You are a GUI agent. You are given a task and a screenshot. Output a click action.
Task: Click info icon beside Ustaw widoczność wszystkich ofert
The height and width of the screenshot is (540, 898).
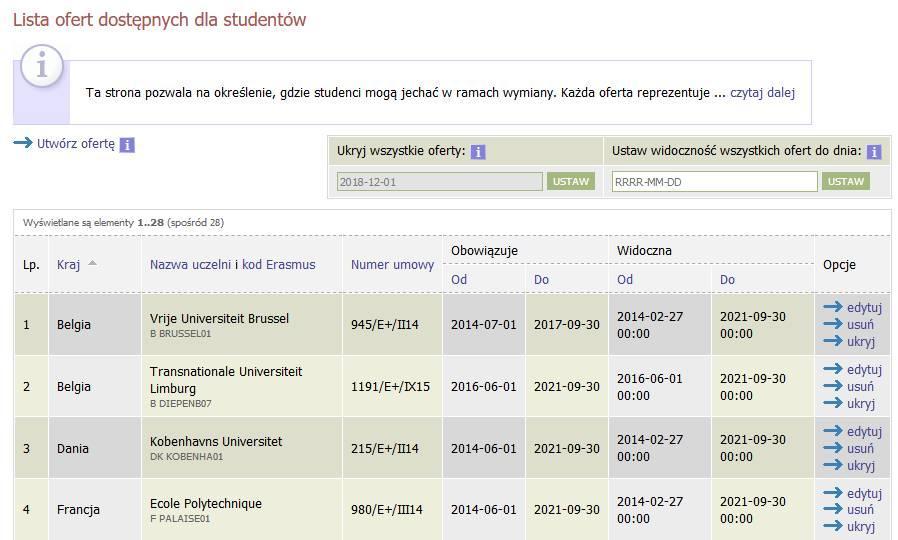click(x=873, y=152)
